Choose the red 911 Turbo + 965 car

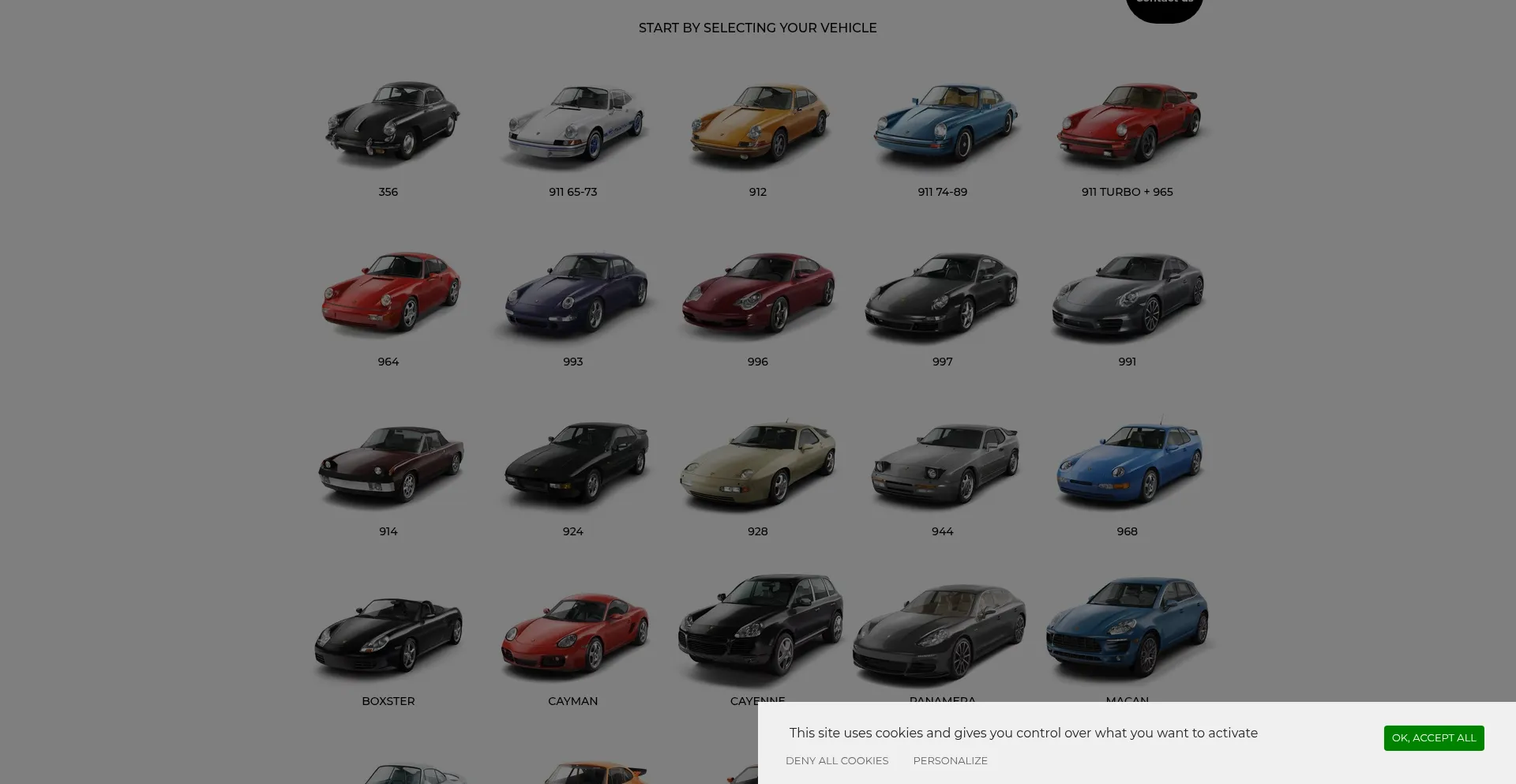(1128, 122)
